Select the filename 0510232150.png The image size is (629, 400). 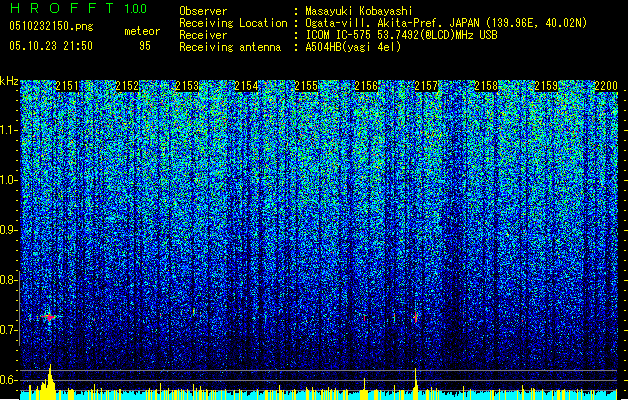[x=51, y=26]
